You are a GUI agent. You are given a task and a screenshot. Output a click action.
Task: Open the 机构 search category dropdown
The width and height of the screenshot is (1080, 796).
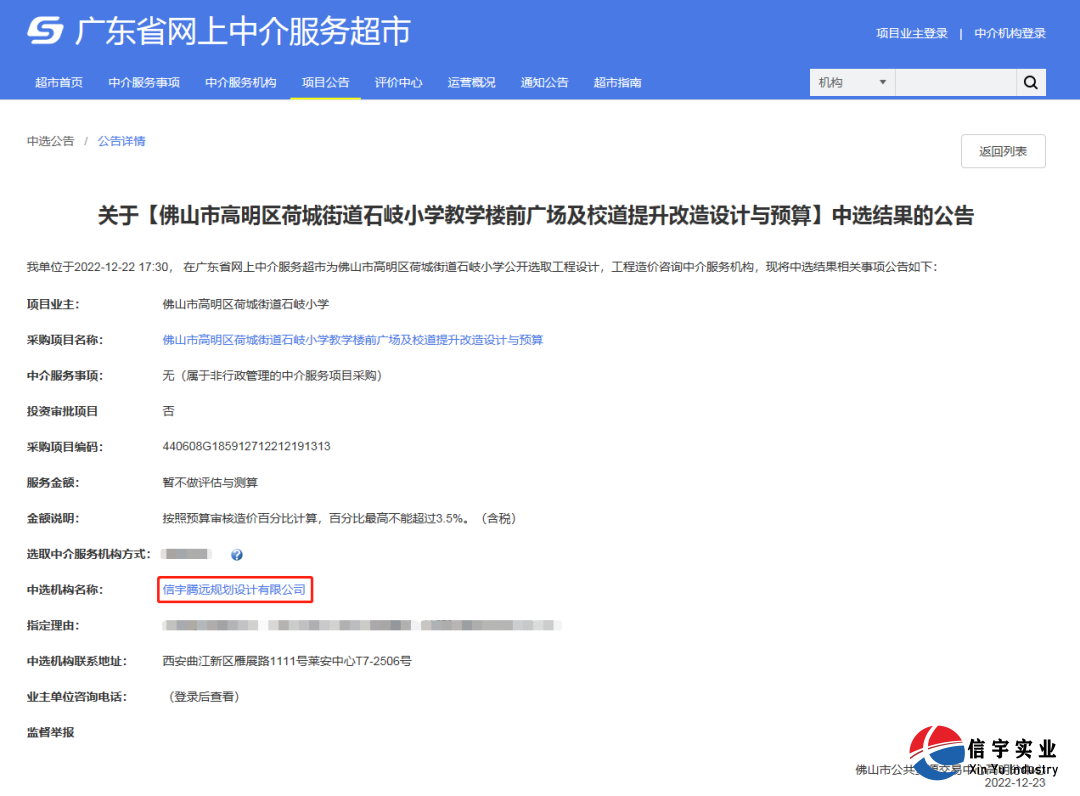pos(851,82)
